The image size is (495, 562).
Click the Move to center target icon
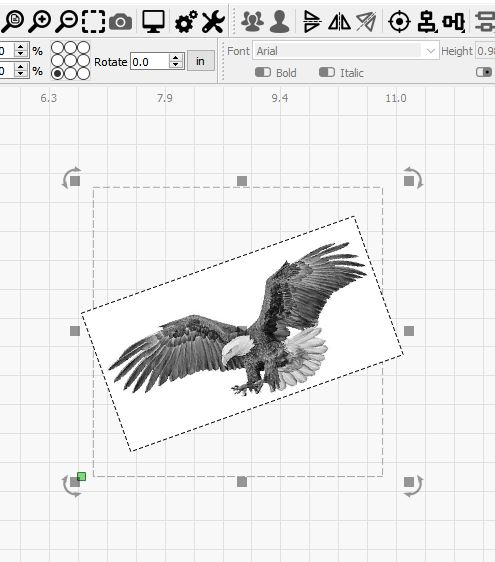click(x=399, y=22)
